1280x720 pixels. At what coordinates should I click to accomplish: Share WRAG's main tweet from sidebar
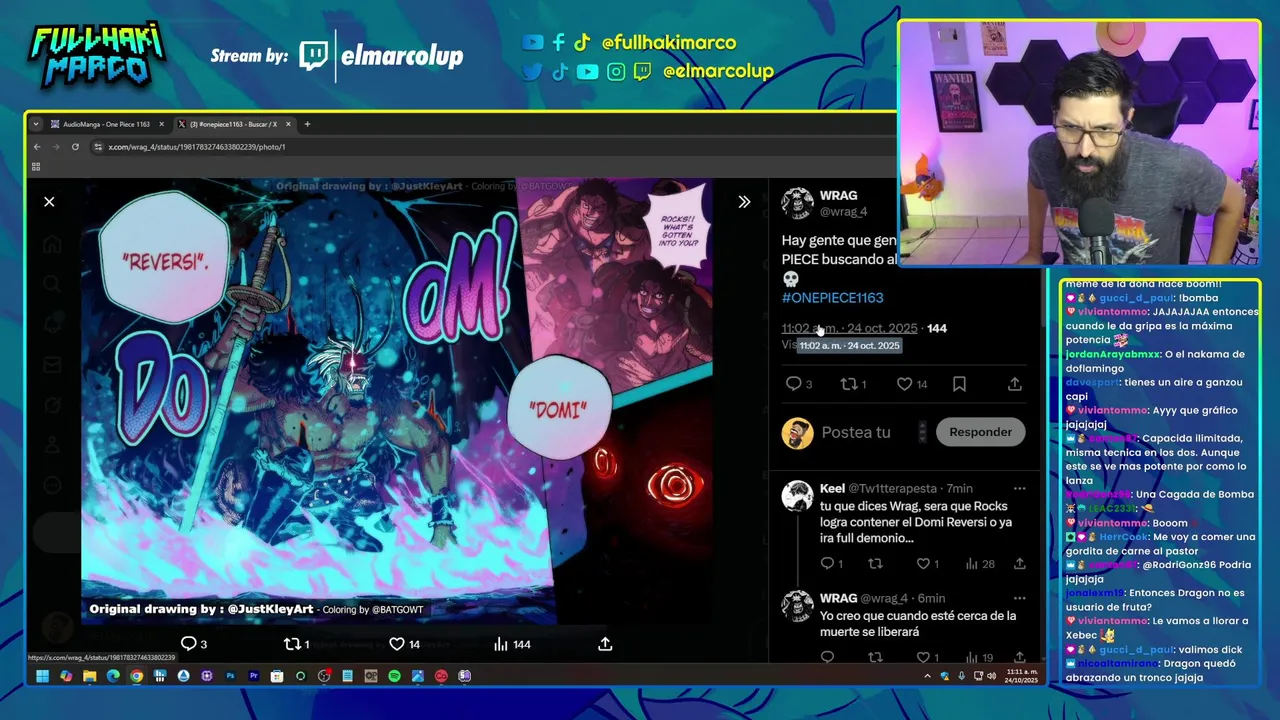coord(1014,384)
